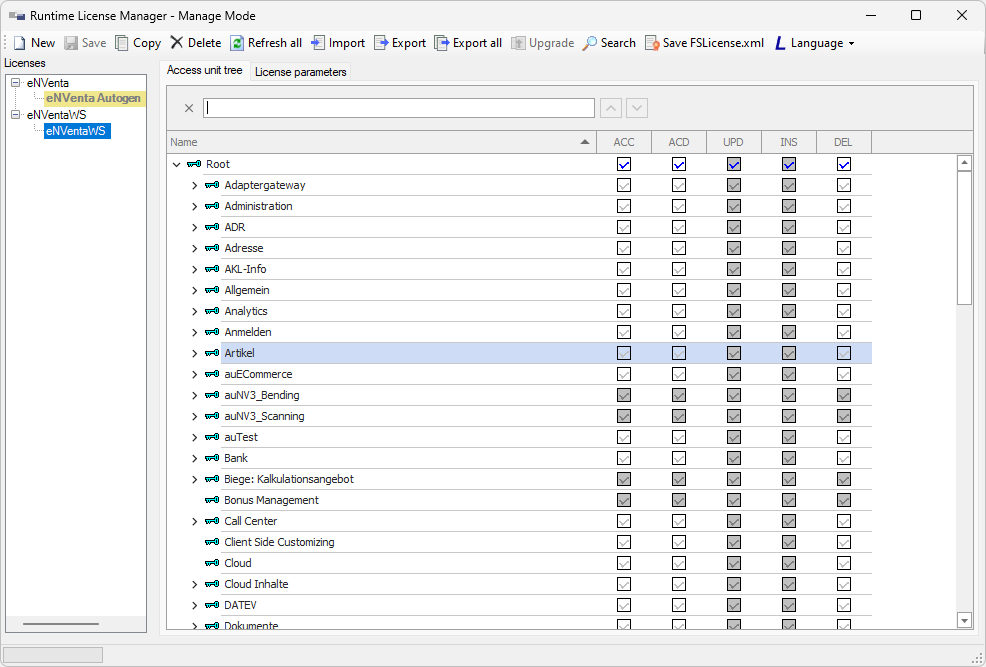
Task: Click the key icon beside Client Side Customizing
Action: (x=213, y=542)
